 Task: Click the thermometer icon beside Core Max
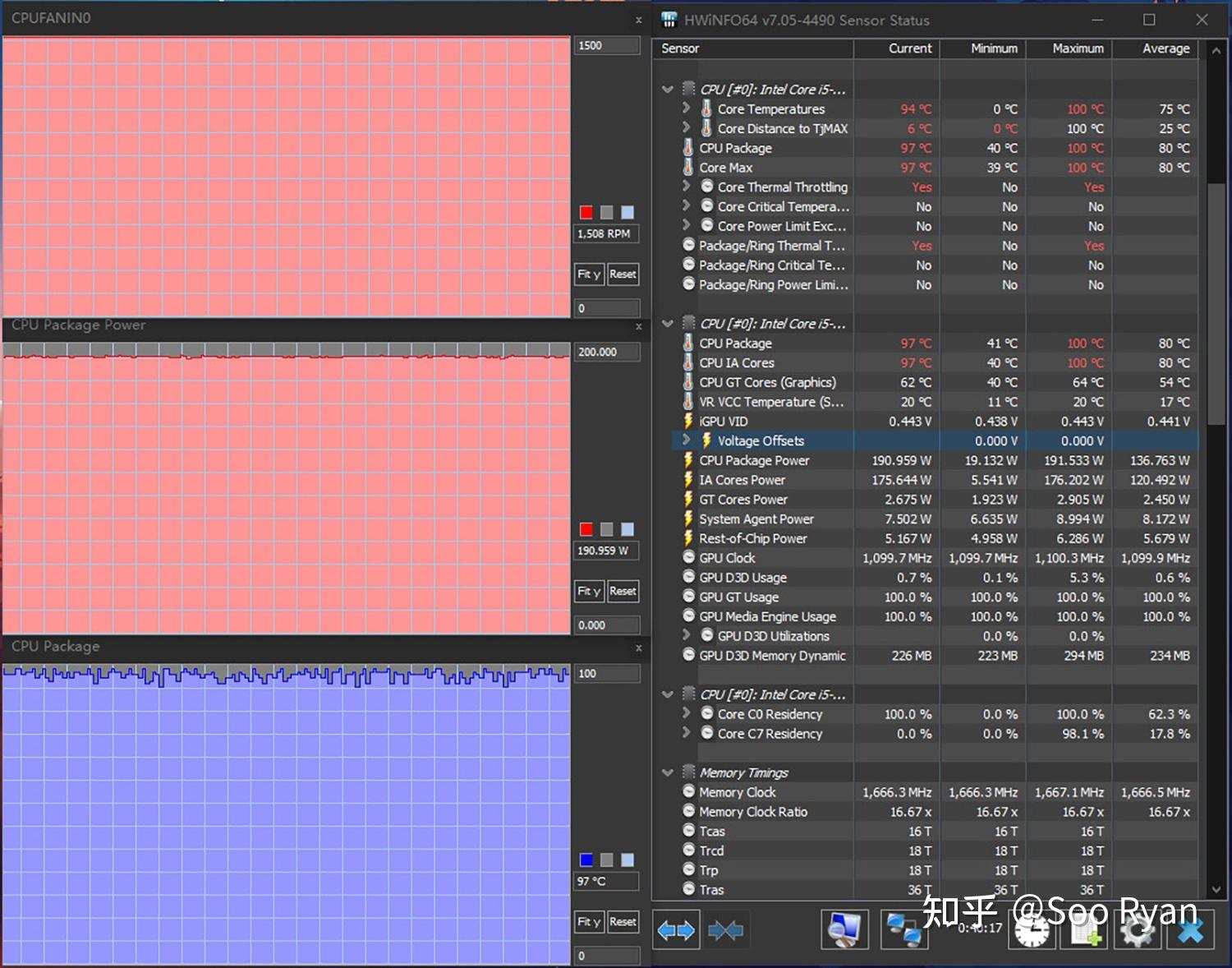click(688, 167)
